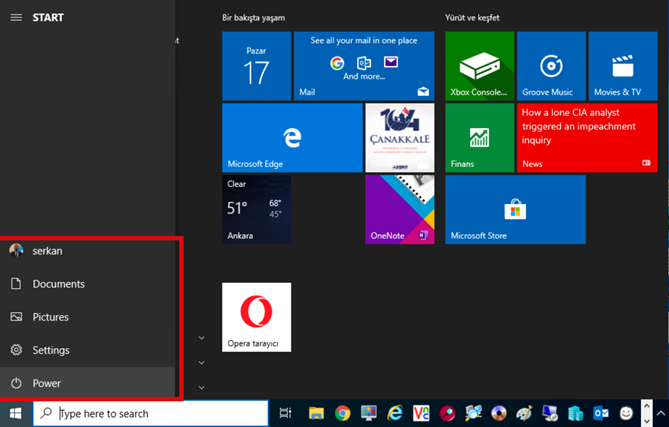Open the Movies & TV tile
The height and width of the screenshot is (427, 669).
coord(623,66)
